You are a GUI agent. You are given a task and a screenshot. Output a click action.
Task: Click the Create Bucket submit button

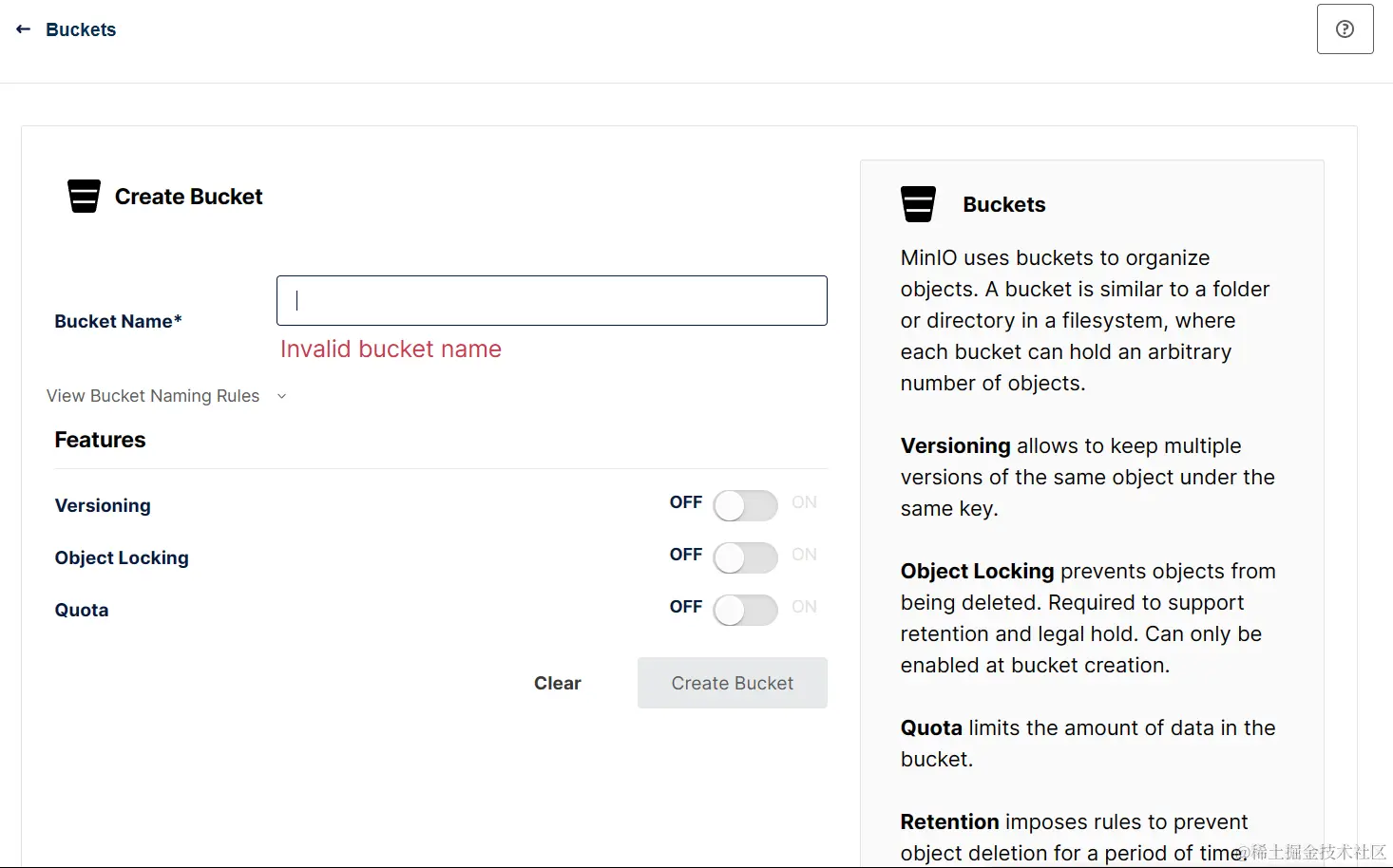[x=732, y=683]
